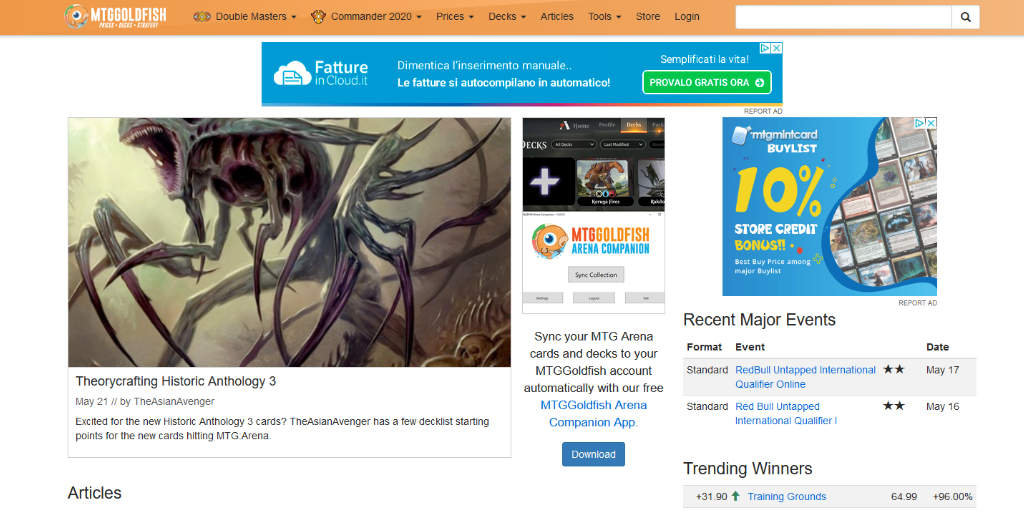Image resolution: width=1024 pixels, height=512 pixels.
Task: Click the green up arrow beside Training Grounds
Action: pyautogui.click(x=735, y=496)
